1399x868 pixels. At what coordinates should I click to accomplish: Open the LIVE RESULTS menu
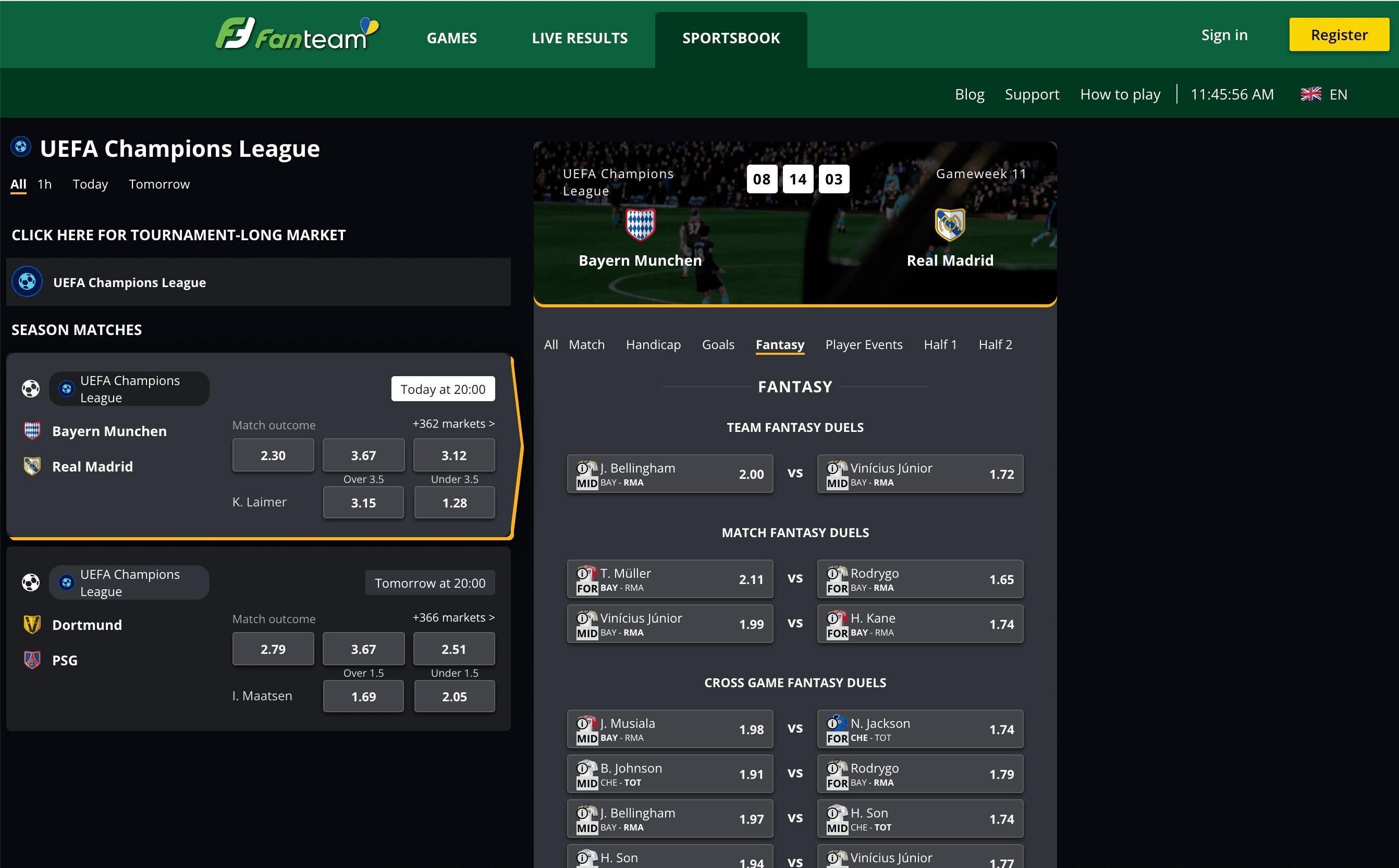(x=580, y=38)
